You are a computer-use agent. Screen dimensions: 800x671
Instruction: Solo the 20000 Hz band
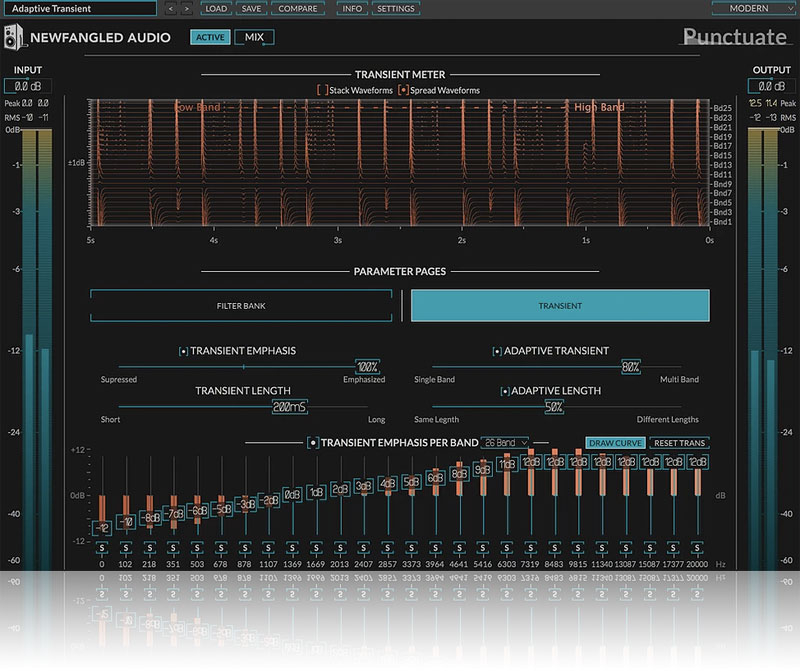[x=700, y=548]
